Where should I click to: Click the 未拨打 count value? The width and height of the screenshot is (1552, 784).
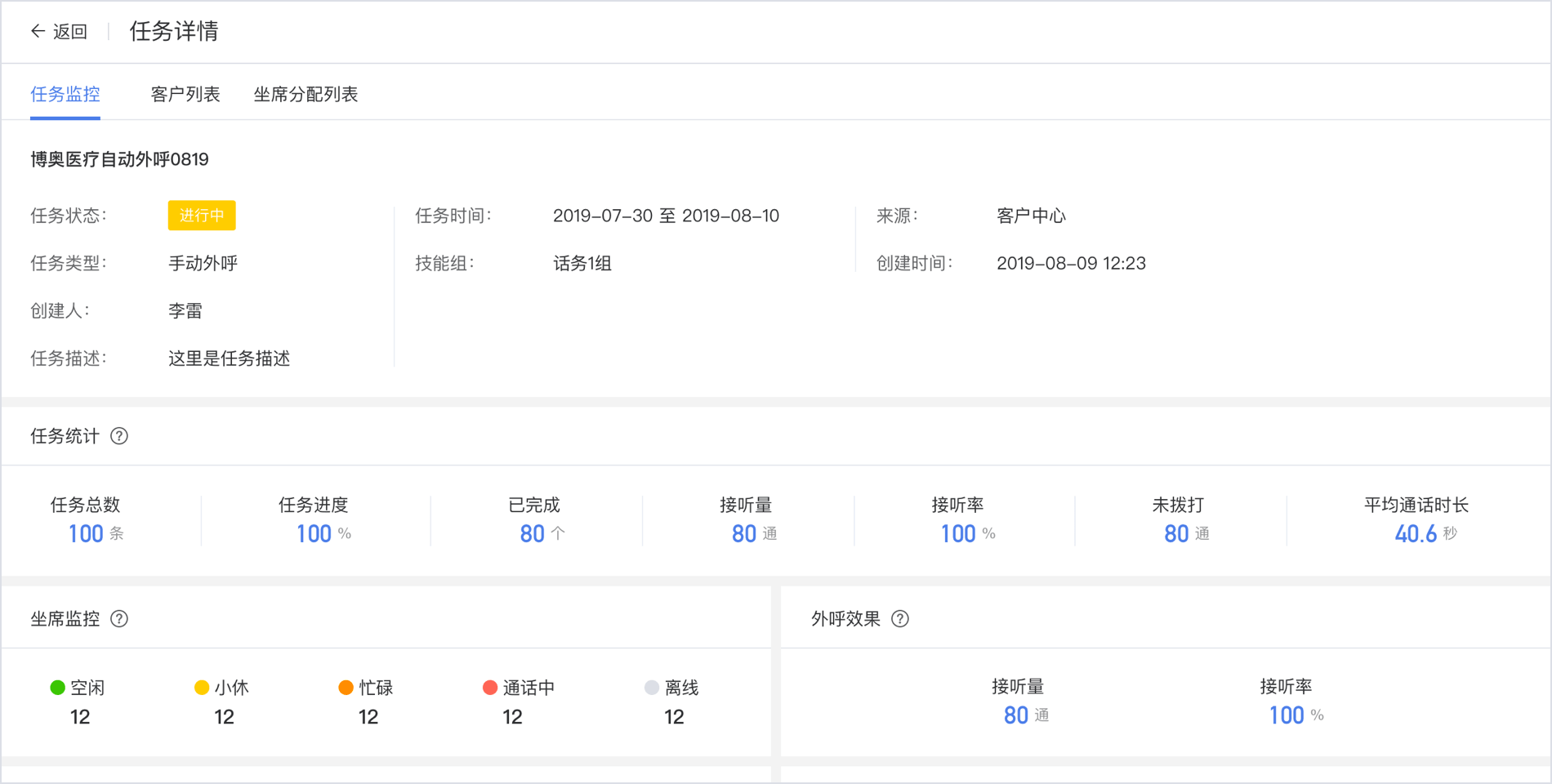click(x=1176, y=534)
